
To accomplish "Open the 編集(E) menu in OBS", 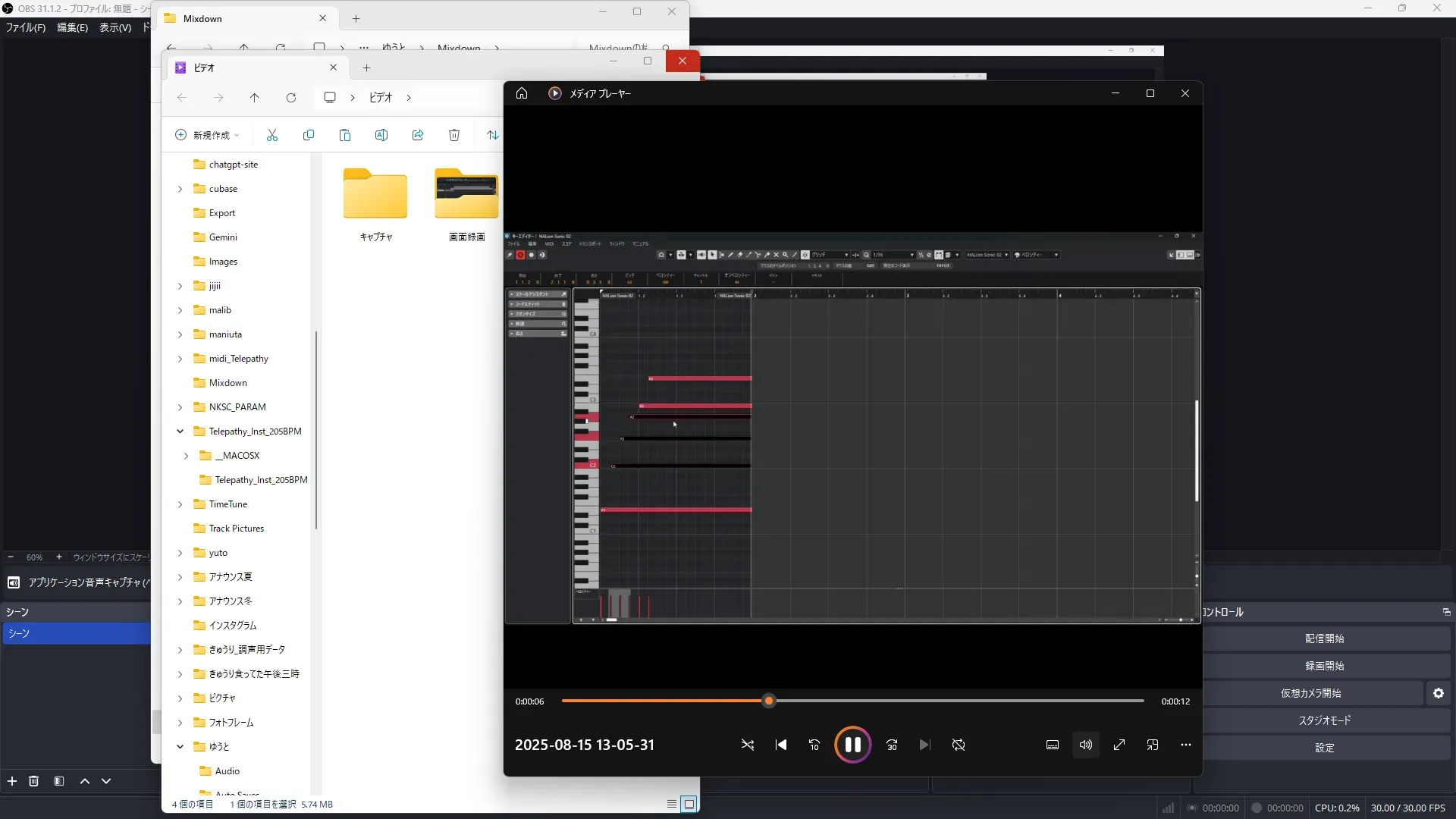I will pos(72,27).
